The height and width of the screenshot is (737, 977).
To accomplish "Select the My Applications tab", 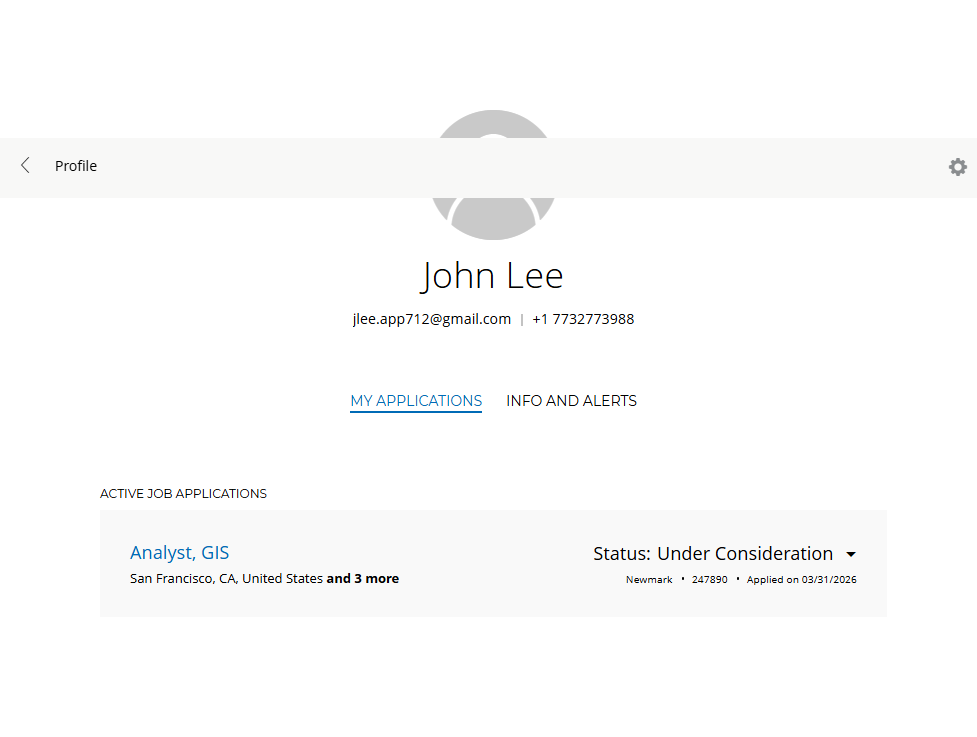I will pos(416,401).
